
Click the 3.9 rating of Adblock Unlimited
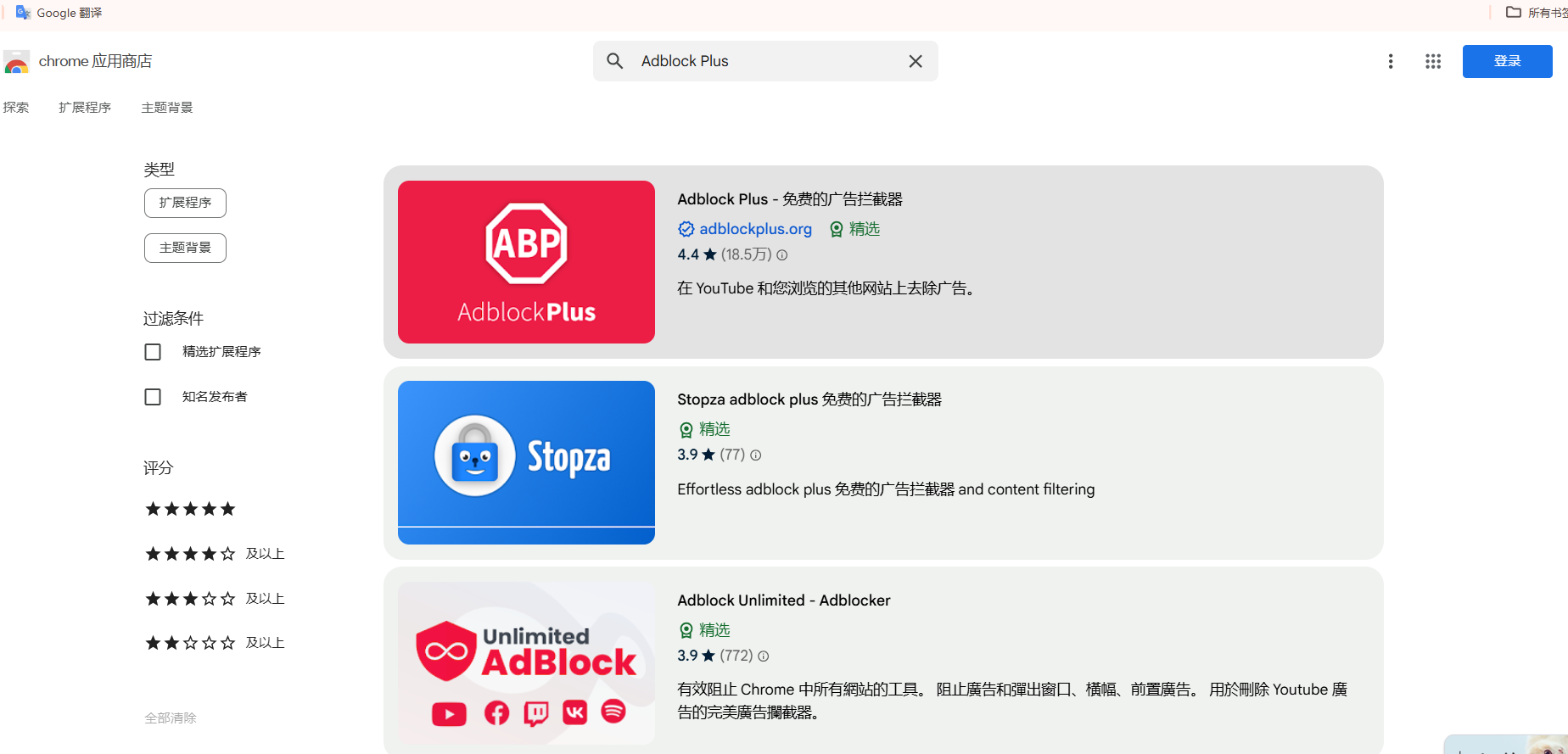point(697,656)
